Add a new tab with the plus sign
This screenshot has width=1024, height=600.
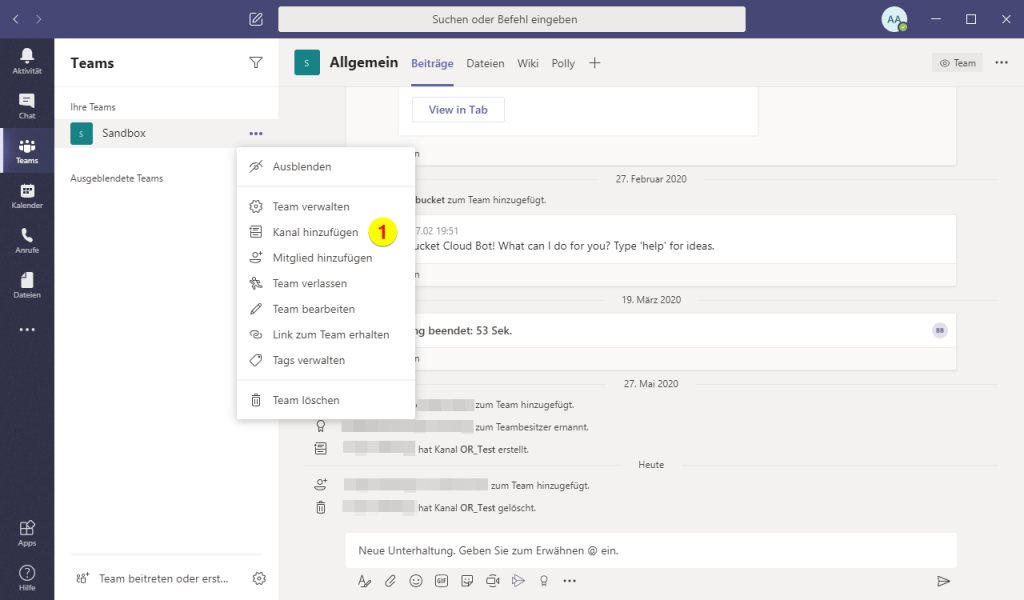pyautogui.click(x=594, y=62)
